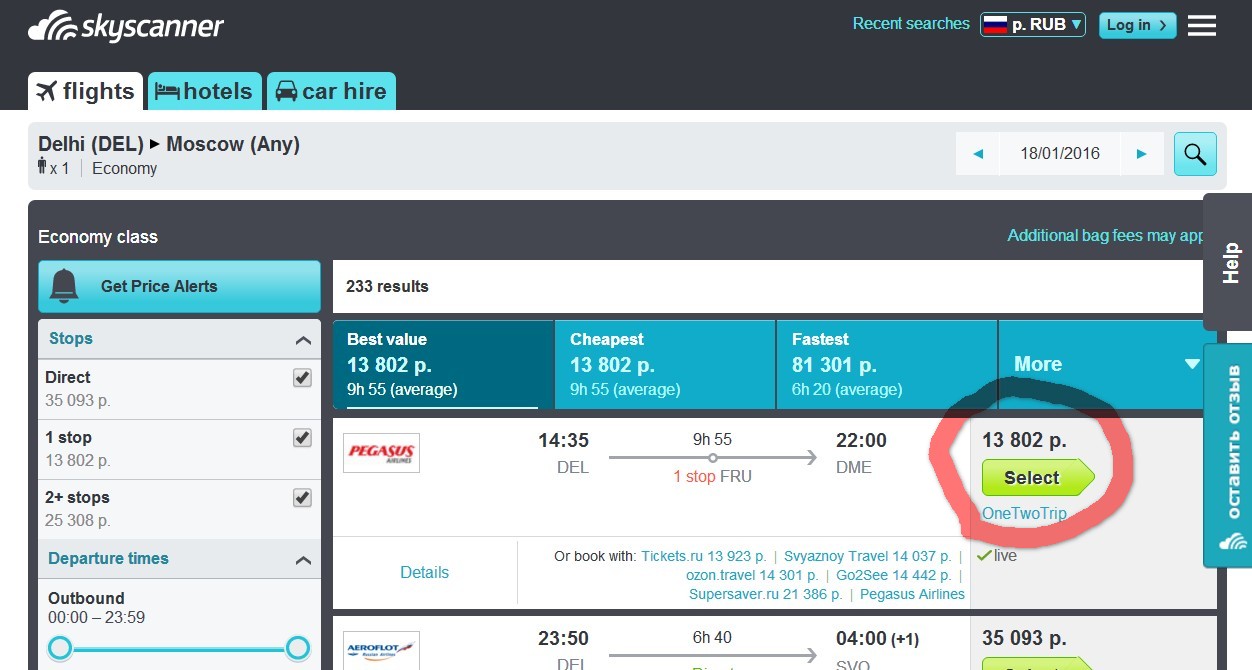This screenshot has height=670, width=1252.
Task: Uncheck the Direct flights checkbox
Action: (x=302, y=378)
